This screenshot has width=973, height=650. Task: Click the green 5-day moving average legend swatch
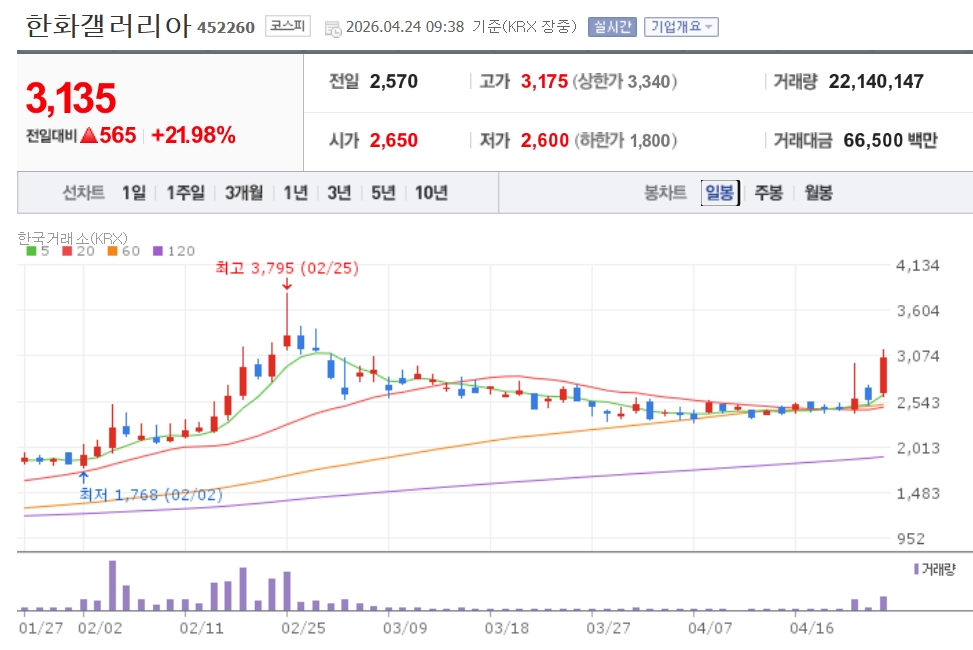[x=31, y=251]
